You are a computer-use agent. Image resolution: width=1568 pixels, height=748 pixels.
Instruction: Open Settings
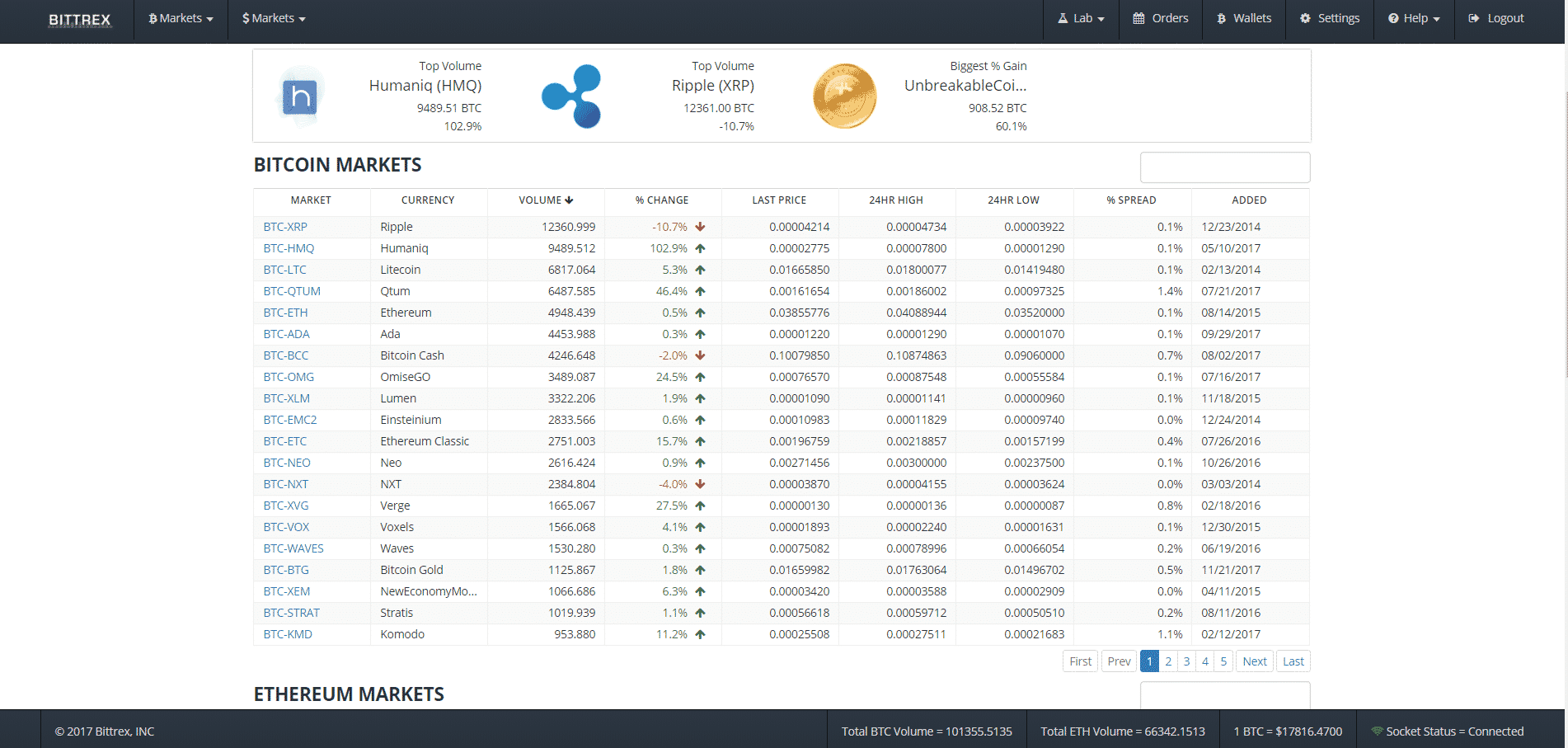click(1330, 18)
